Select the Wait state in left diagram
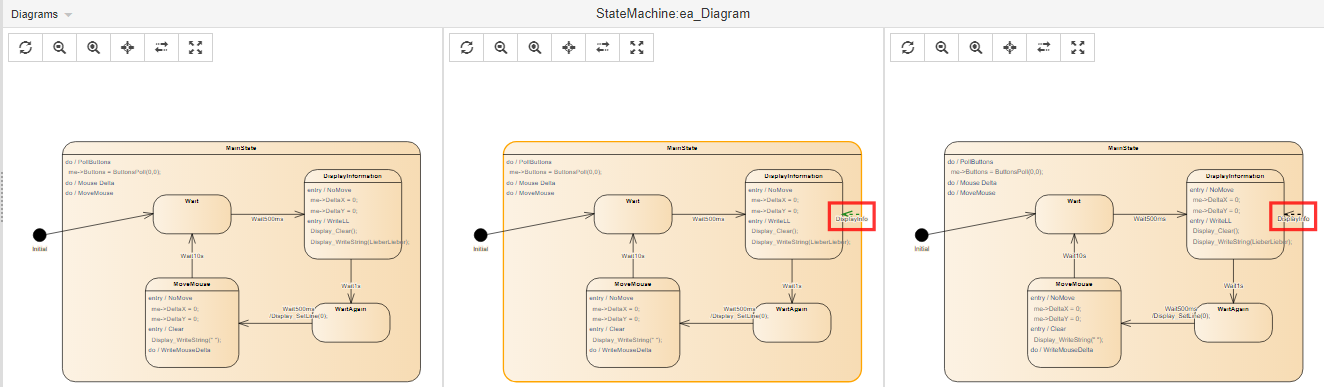The height and width of the screenshot is (387, 1324). click(x=191, y=215)
